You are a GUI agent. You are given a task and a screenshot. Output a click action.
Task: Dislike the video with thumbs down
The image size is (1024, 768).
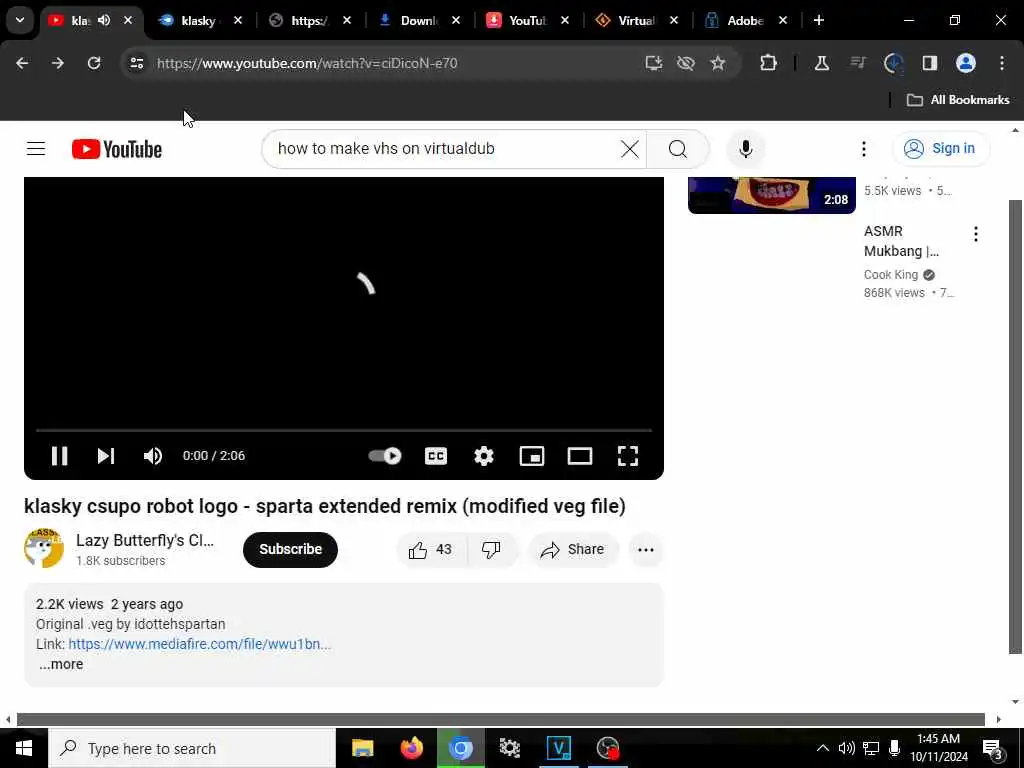click(x=491, y=550)
